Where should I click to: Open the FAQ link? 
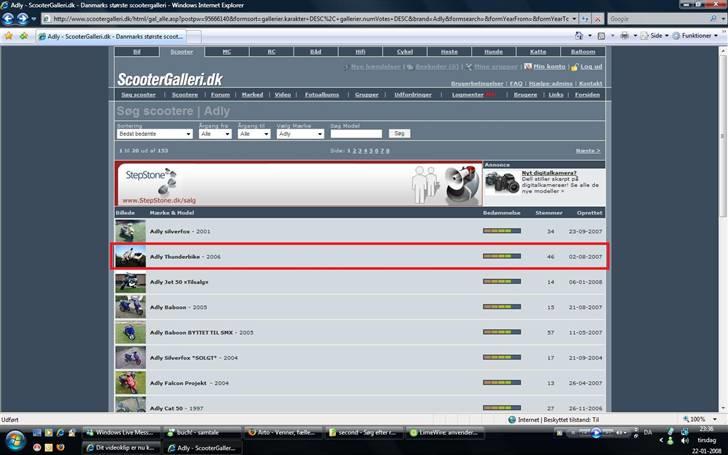[516, 84]
